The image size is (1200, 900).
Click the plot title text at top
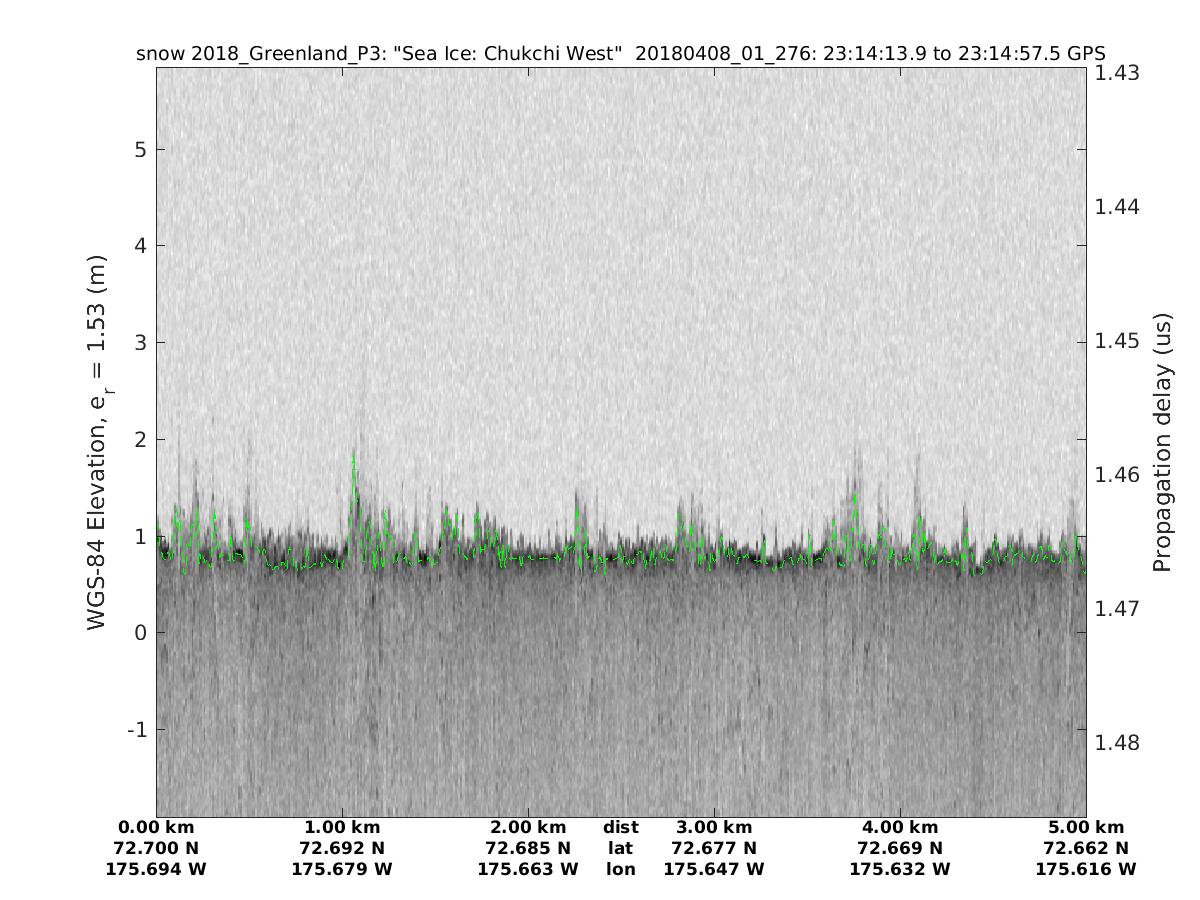[x=620, y=53]
